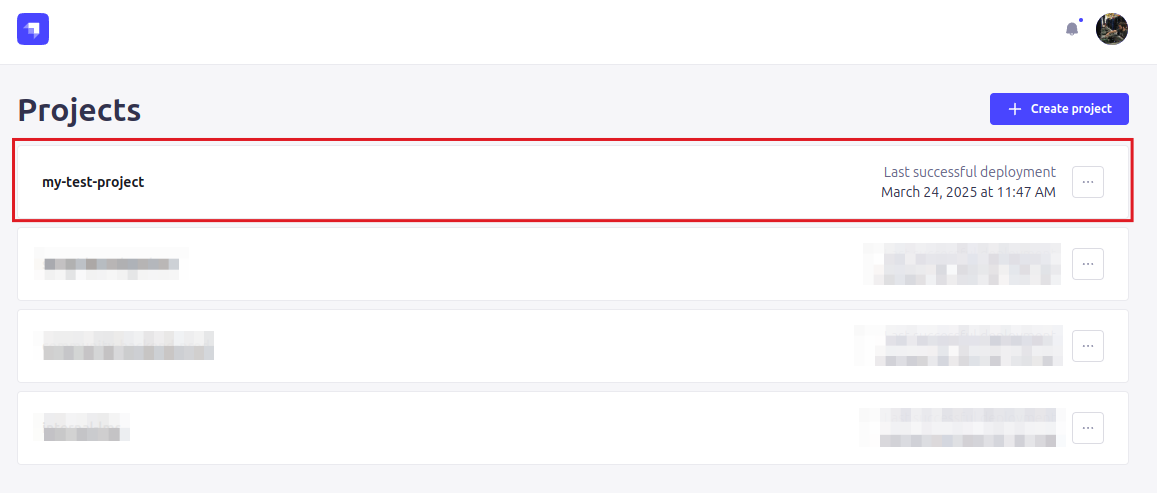The width and height of the screenshot is (1157, 493).
Task: Click the unread dot on the notification bell
Action: 1081,20
